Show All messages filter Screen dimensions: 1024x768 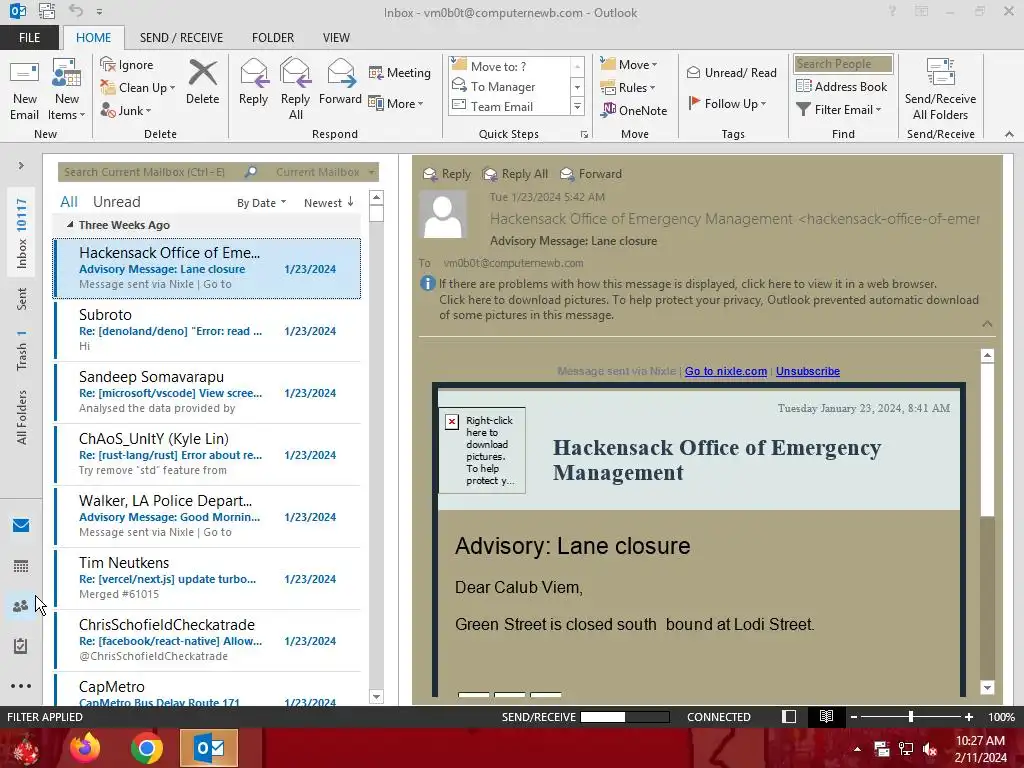(69, 202)
